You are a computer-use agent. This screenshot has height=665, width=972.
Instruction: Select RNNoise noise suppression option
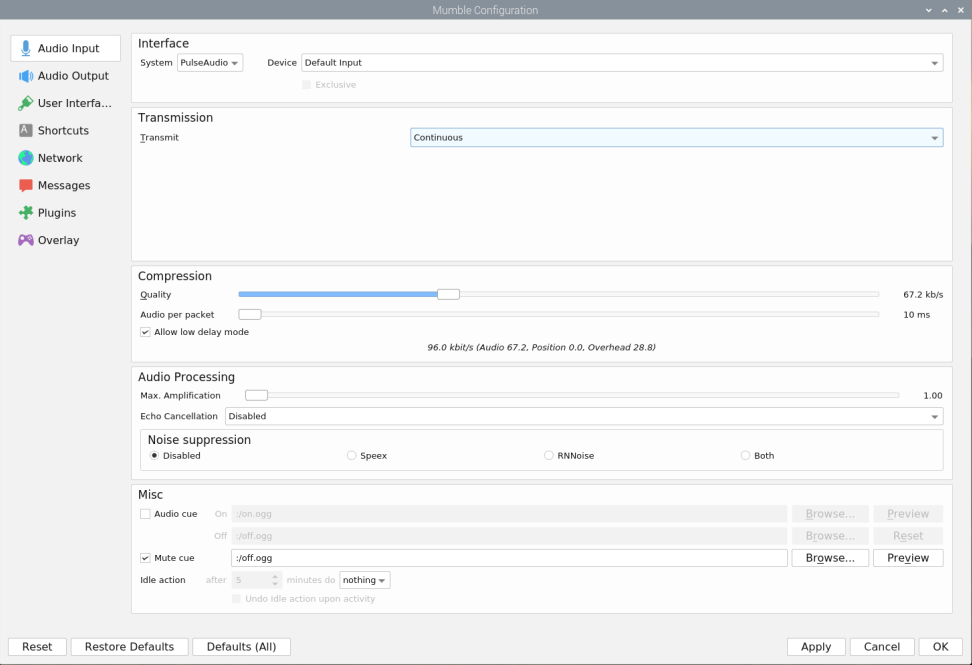(x=549, y=456)
